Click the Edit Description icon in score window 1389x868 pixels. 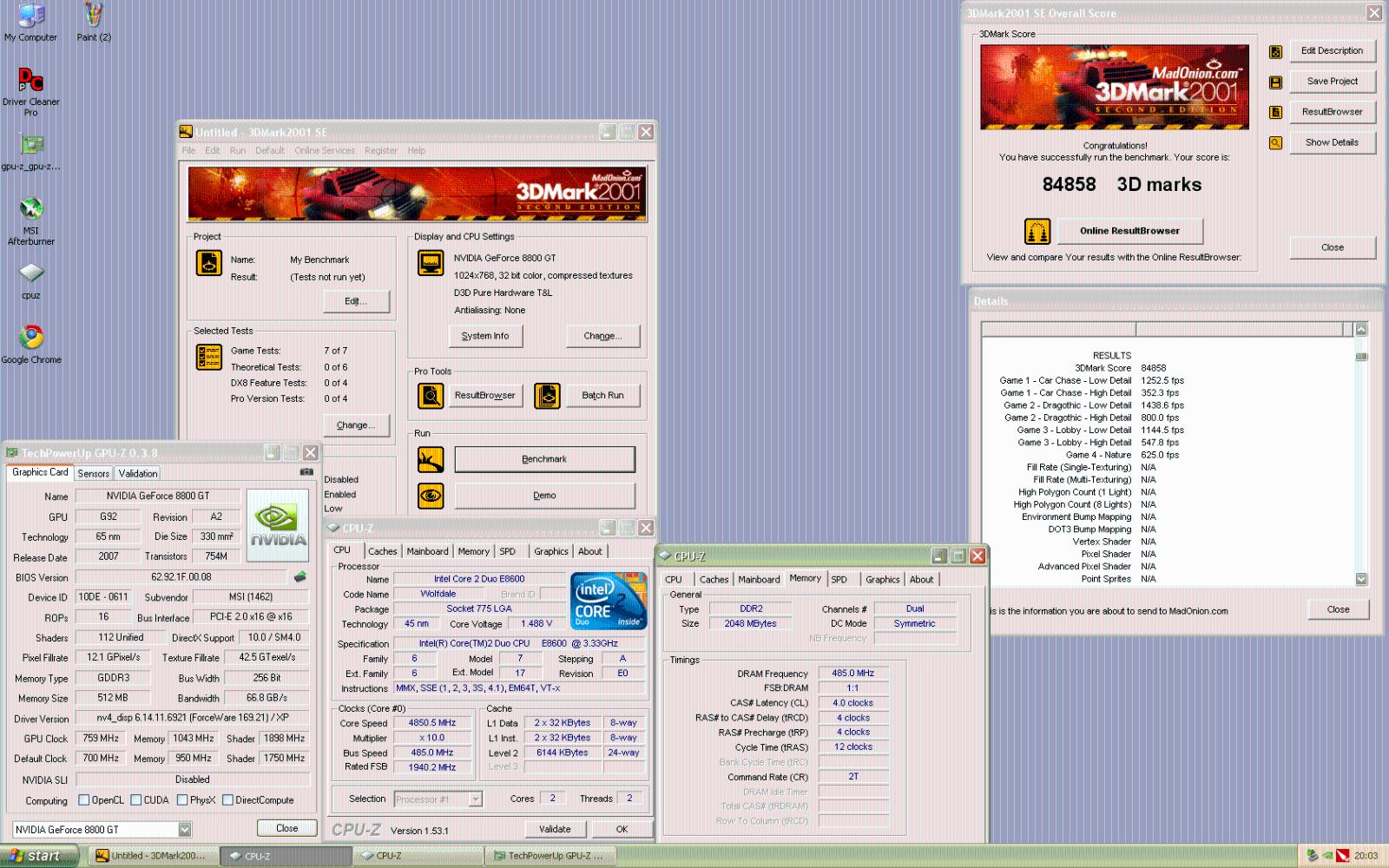1275,51
